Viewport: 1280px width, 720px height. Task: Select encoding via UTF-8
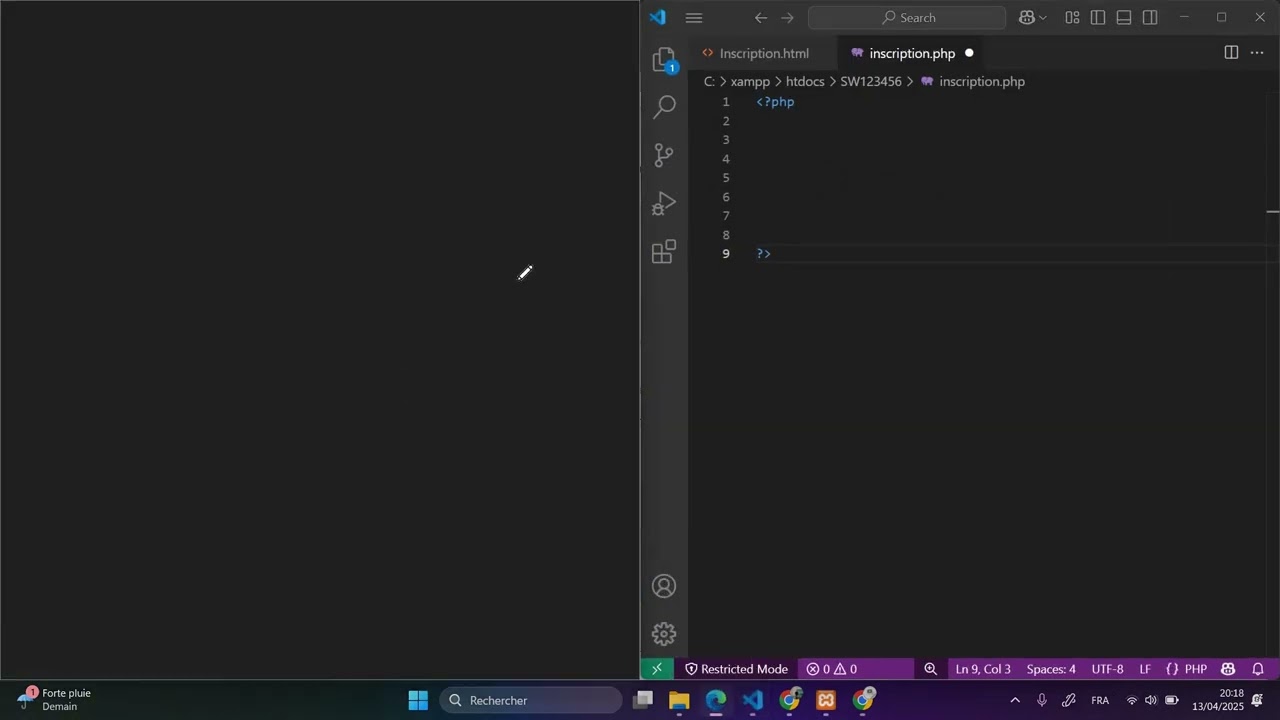click(x=1107, y=669)
